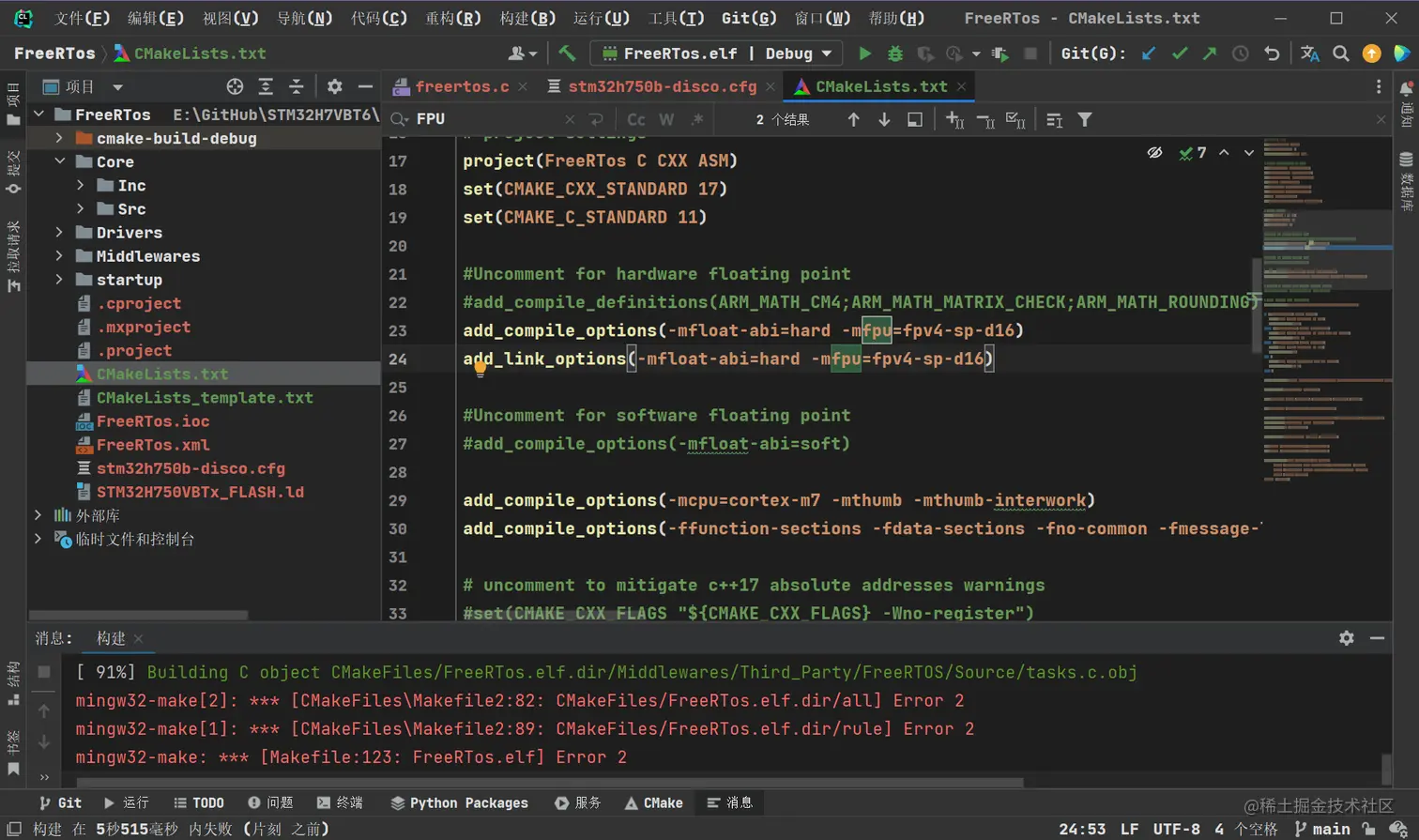Open Search Everywhere magnifier icon

coord(1341,53)
